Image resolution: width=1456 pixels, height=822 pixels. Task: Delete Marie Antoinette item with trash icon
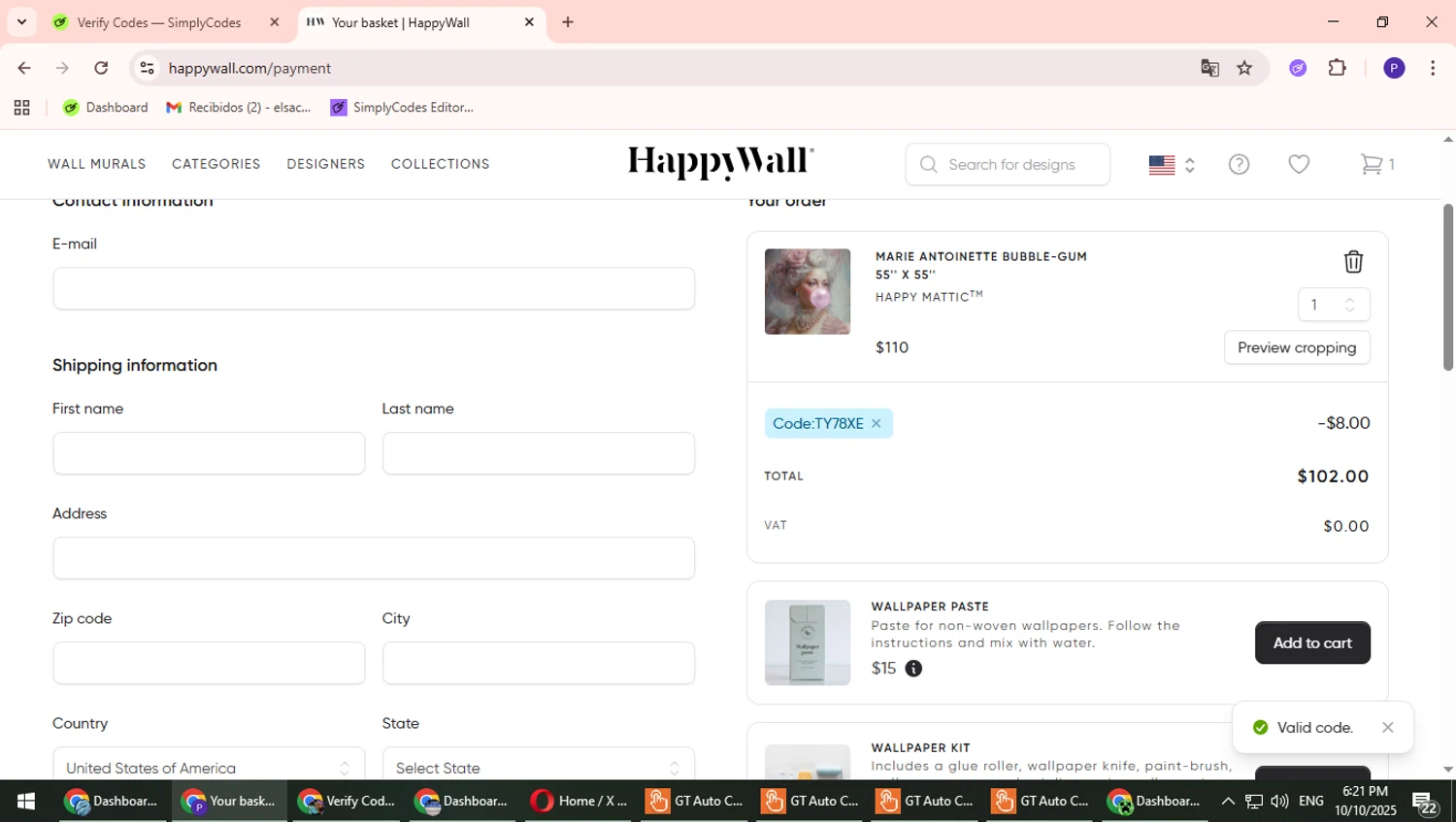[x=1353, y=261]
